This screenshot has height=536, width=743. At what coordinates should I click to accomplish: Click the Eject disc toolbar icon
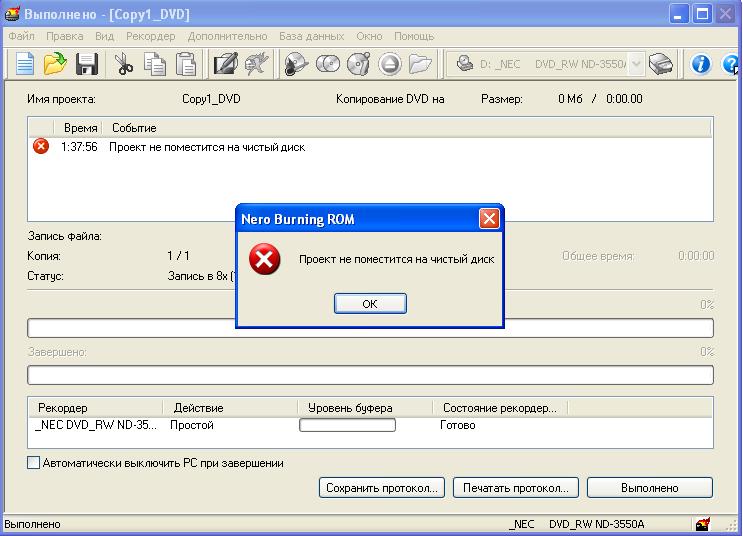click(389, 64)
